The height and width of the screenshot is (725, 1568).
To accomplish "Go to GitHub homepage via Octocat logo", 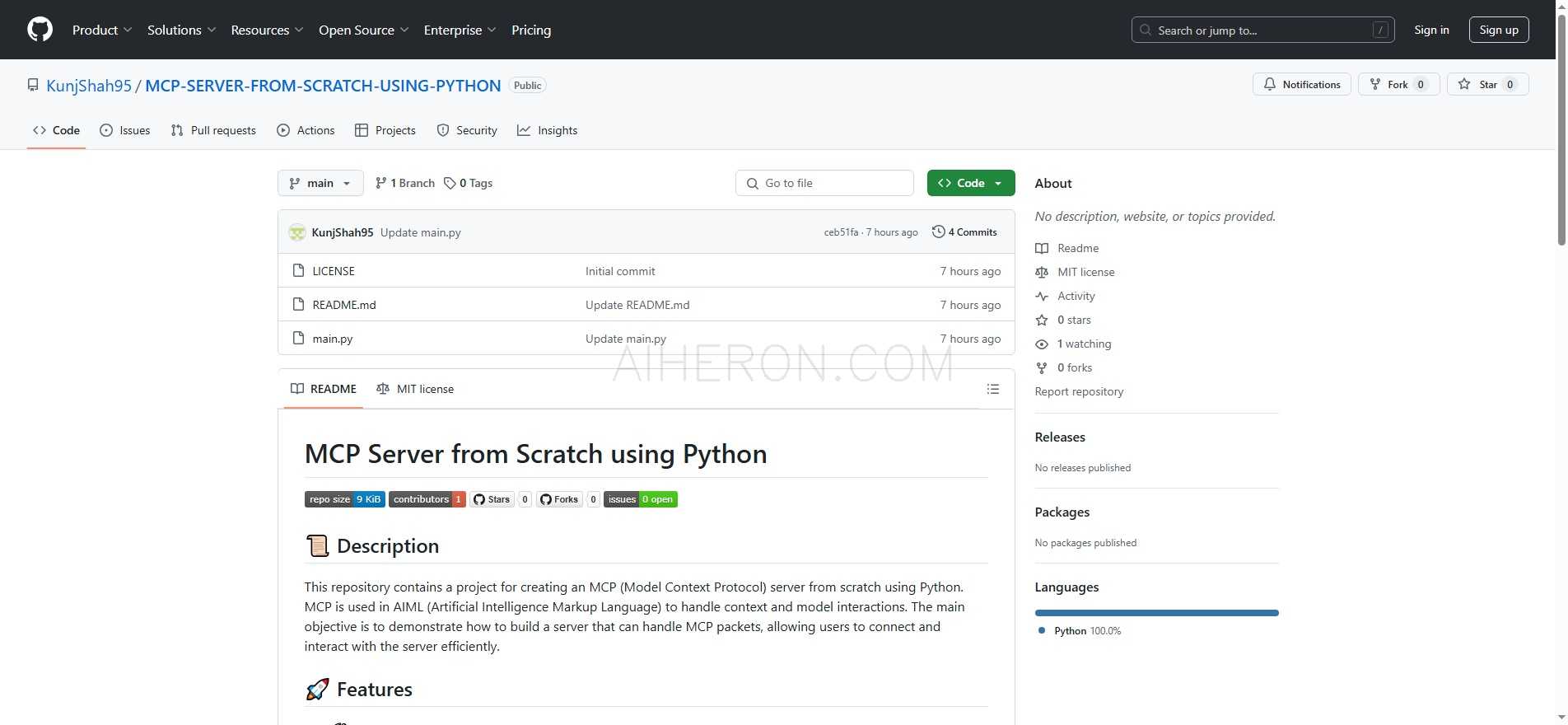I will pos(40,30).
